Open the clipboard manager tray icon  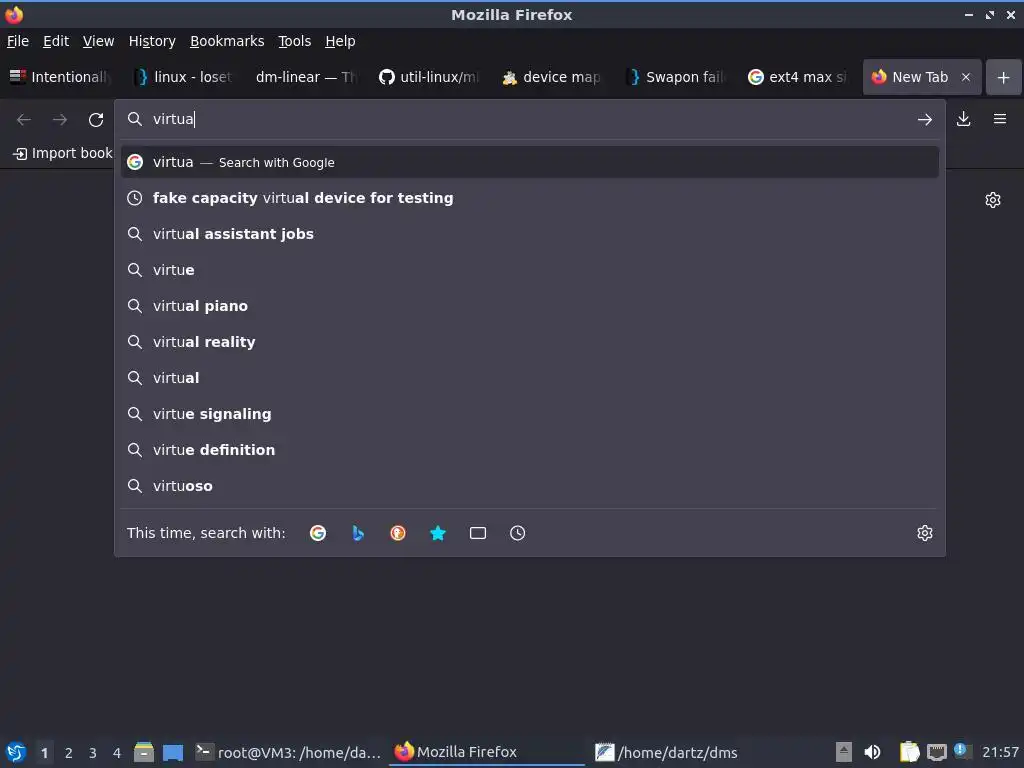(x=909, y=752)
